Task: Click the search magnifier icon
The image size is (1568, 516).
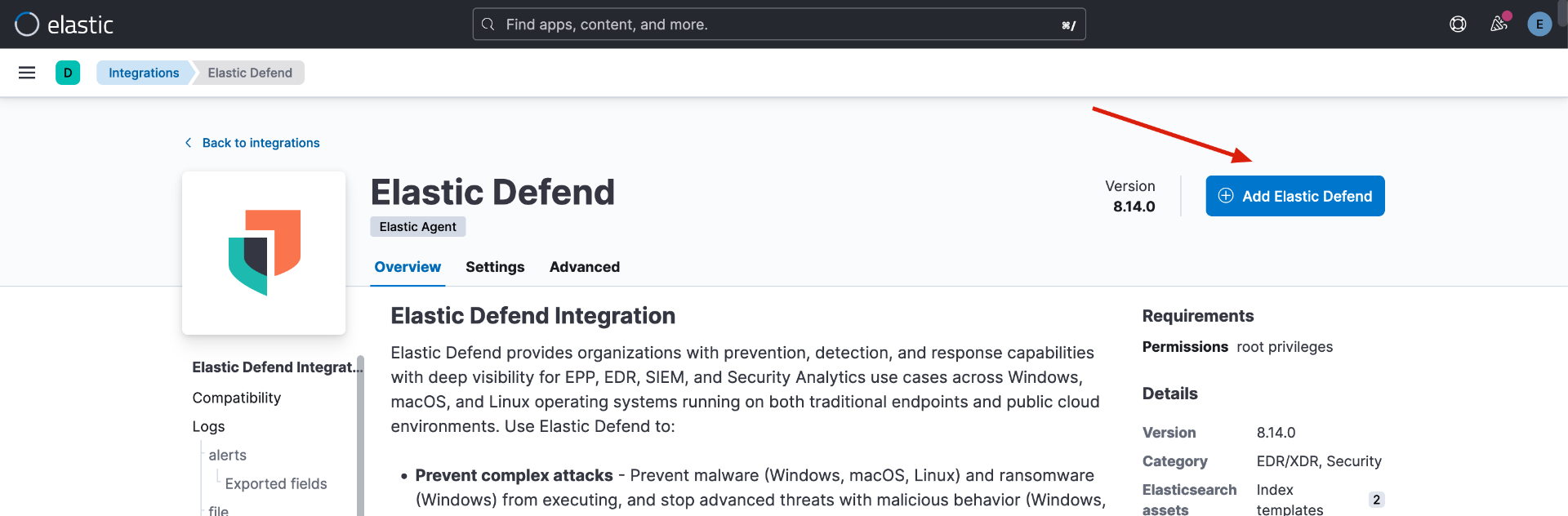Action: point(488,24)
